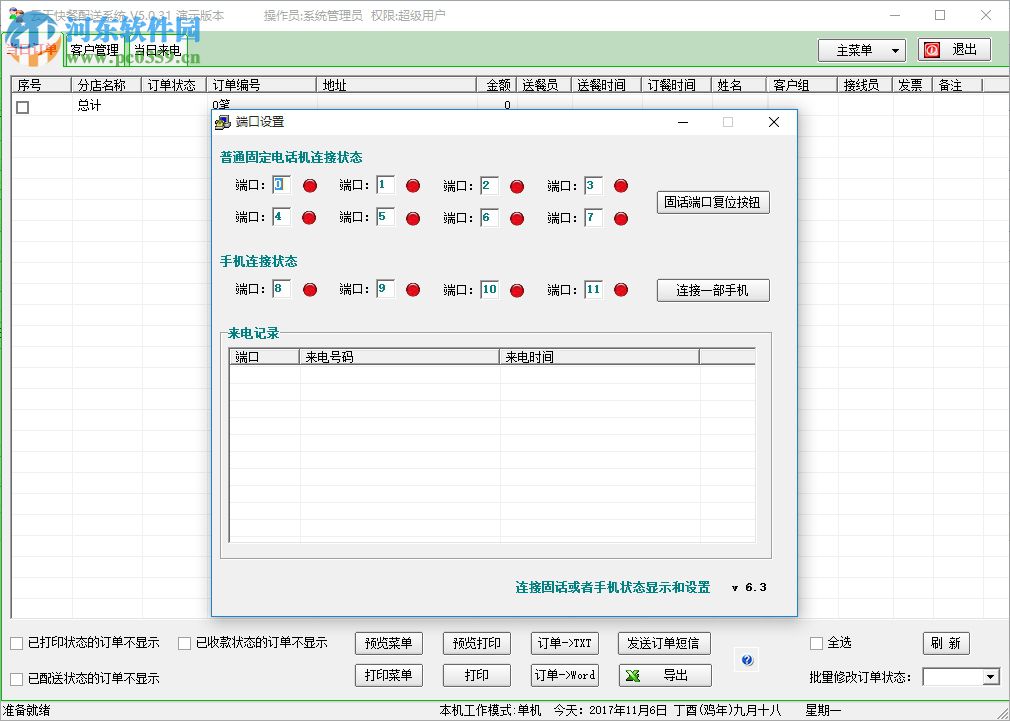The image size is (1010, 721).
Task: Click the red status indicator for port 5
Action: coord(414,219)
